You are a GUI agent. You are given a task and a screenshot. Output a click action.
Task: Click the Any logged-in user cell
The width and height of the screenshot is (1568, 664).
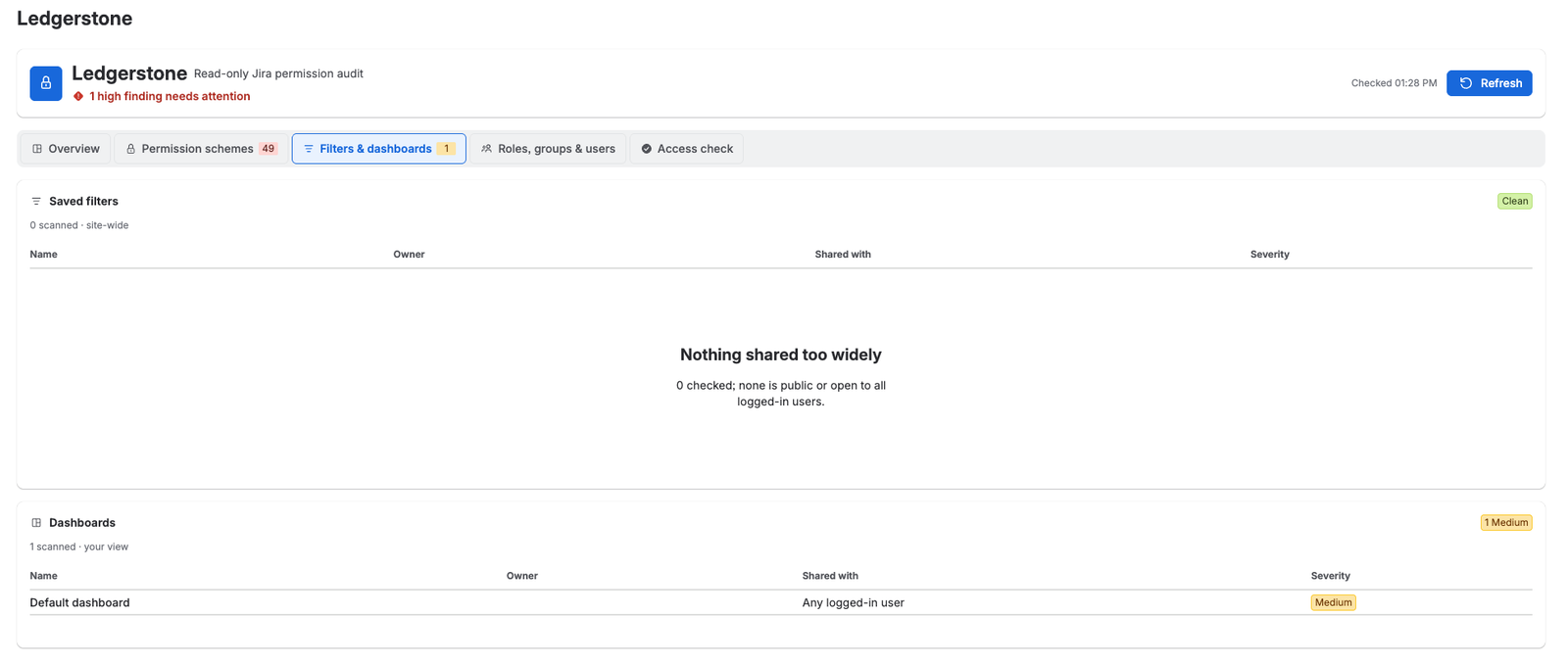click(853, 603)
